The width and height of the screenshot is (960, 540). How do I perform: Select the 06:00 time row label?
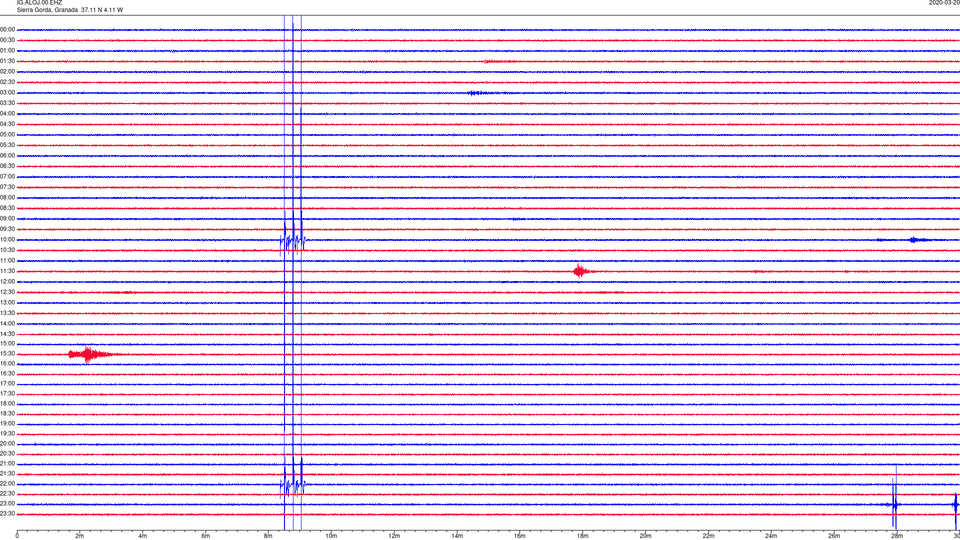click(x=7, y=156)
